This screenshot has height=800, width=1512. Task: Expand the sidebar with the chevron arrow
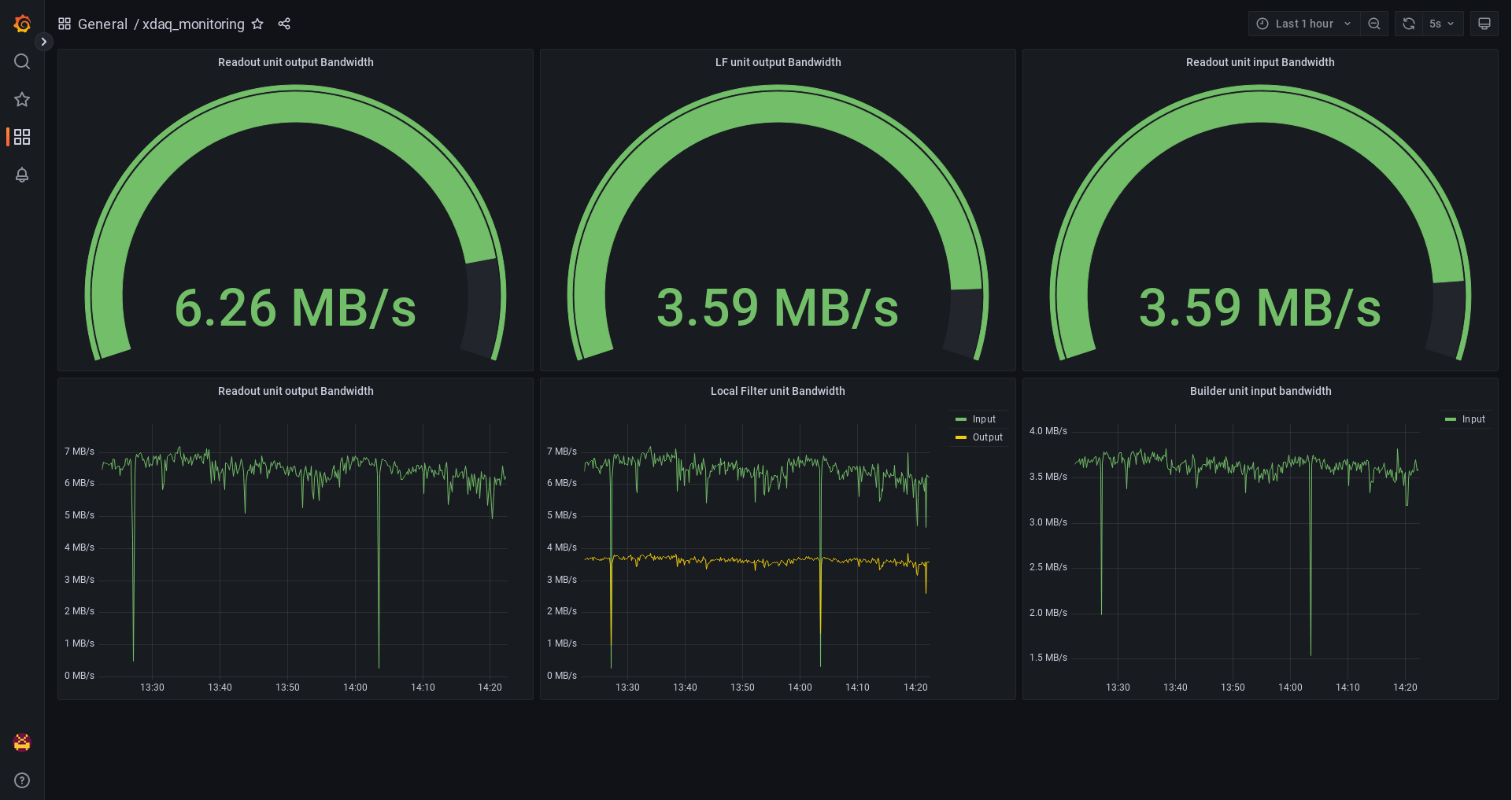click(44, 42)
